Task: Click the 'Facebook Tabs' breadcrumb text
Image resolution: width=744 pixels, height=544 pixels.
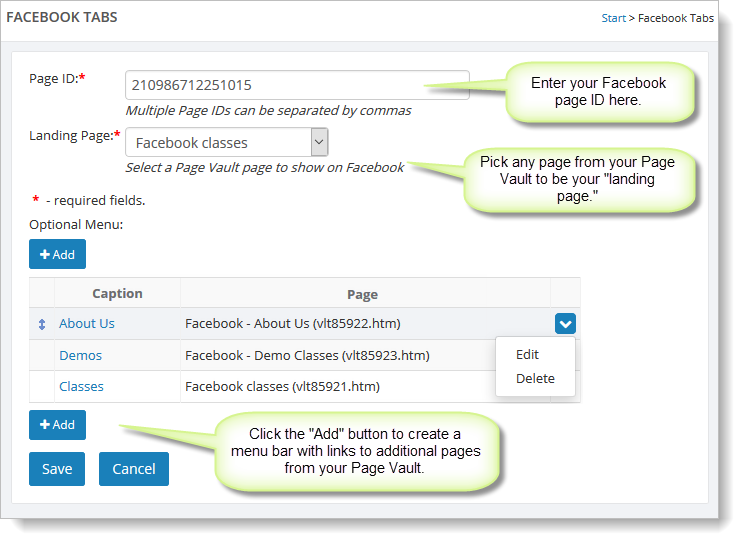Action: tap(676, 18)
